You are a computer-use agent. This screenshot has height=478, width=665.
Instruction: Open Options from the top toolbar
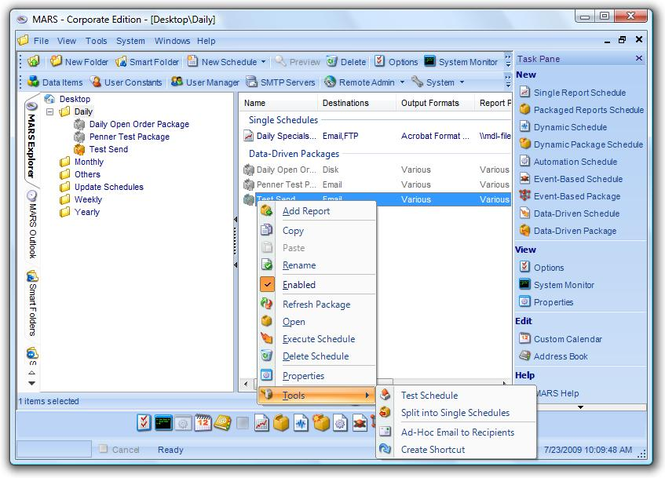coord(396,62)
